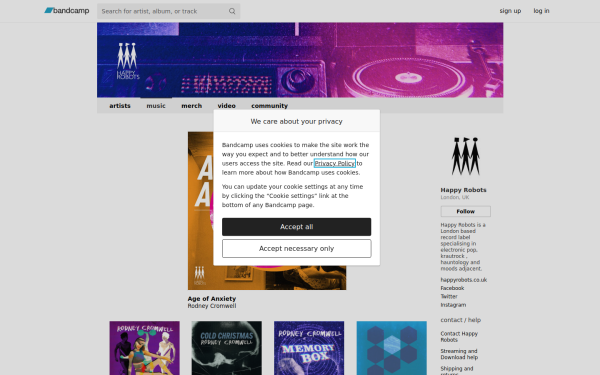Click the Happy Robots sidebar logo image
600x375 pixels.
pos(465,156)
